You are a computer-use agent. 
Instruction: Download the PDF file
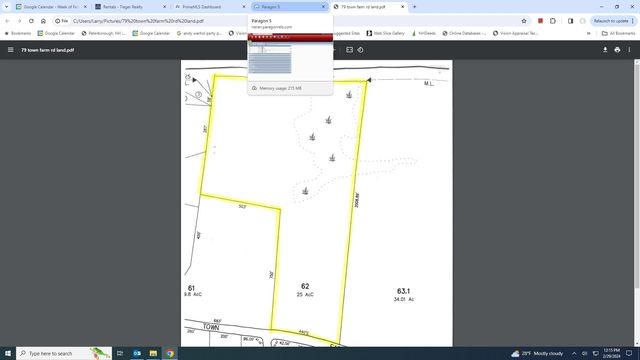(605, 50)
